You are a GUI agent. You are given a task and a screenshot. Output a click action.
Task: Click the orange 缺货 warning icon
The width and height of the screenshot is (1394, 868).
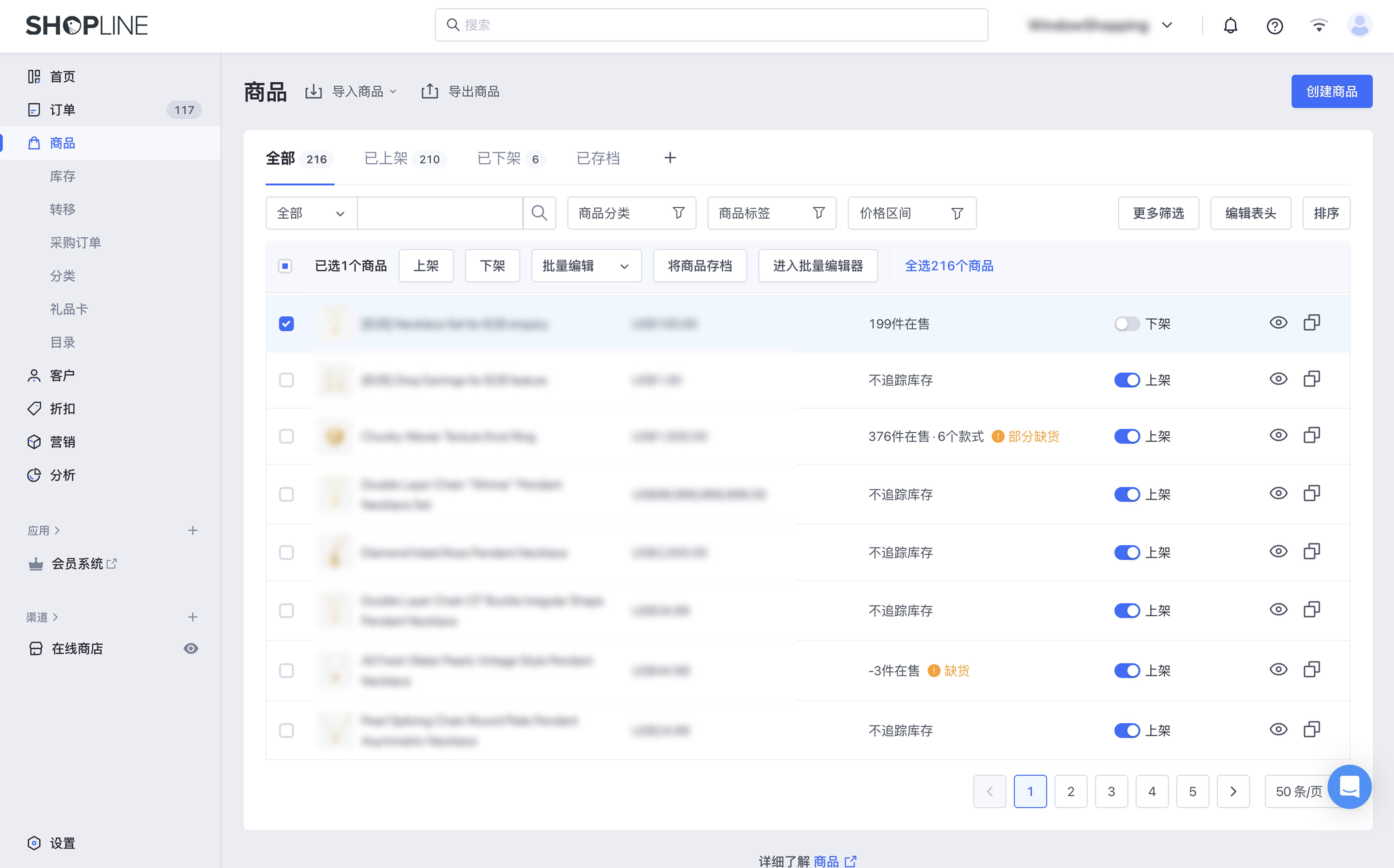click(x=934, y=671)
